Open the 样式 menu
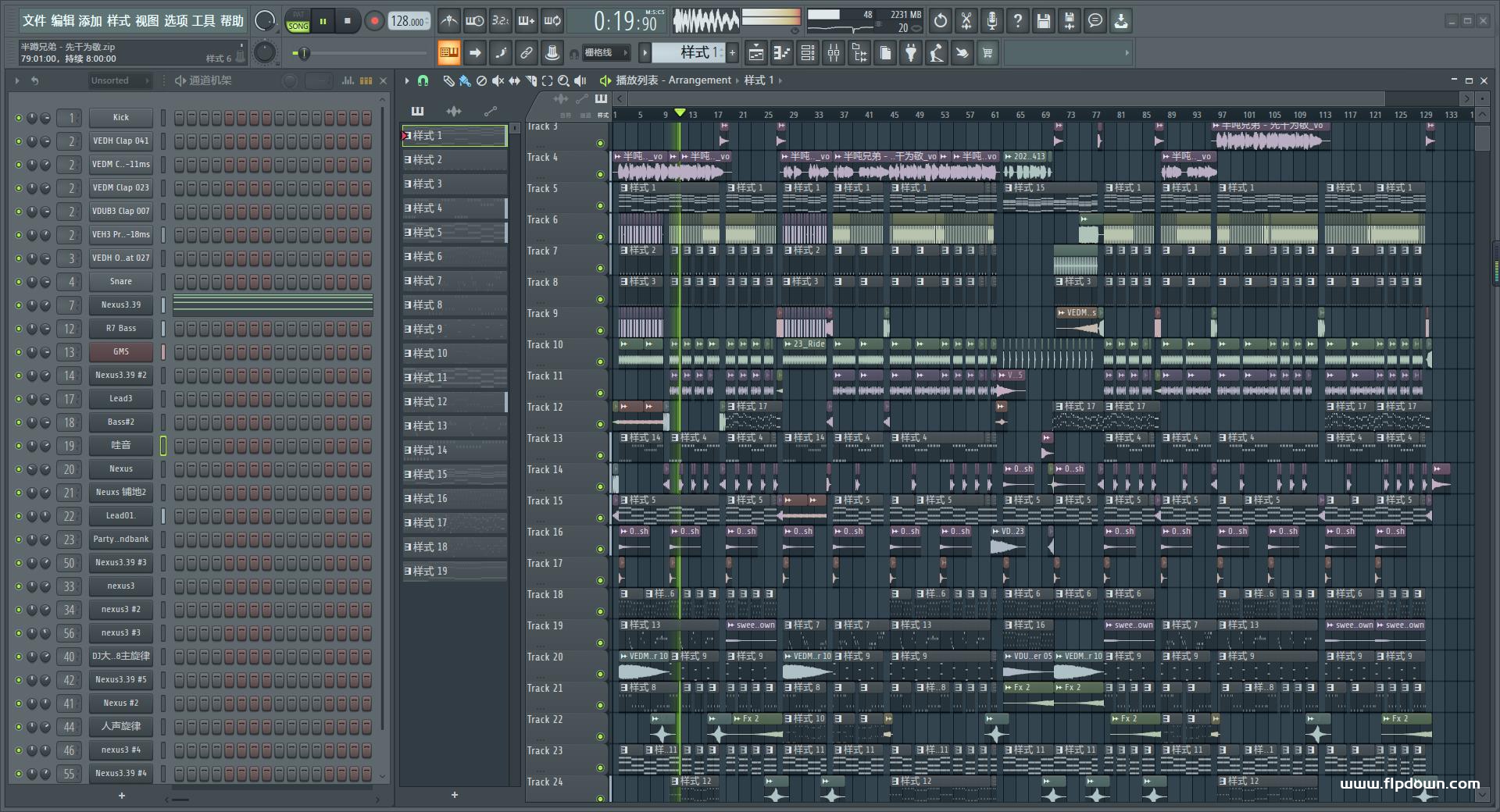This screenshot has height=812, width=1500. click(x=119, y=21)
